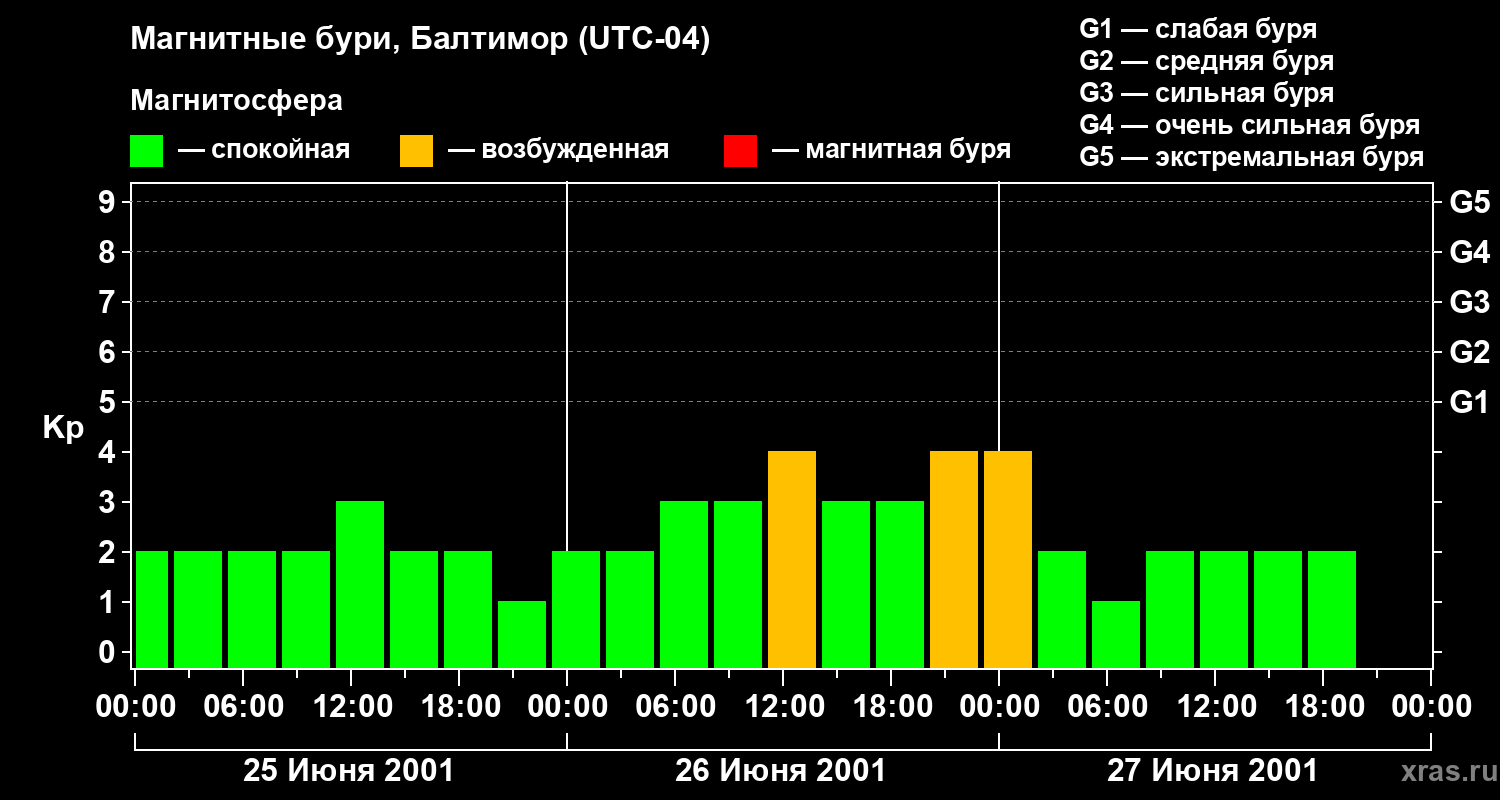
Task: Click the '25 Июня 2001' date label
Action: 349,771
